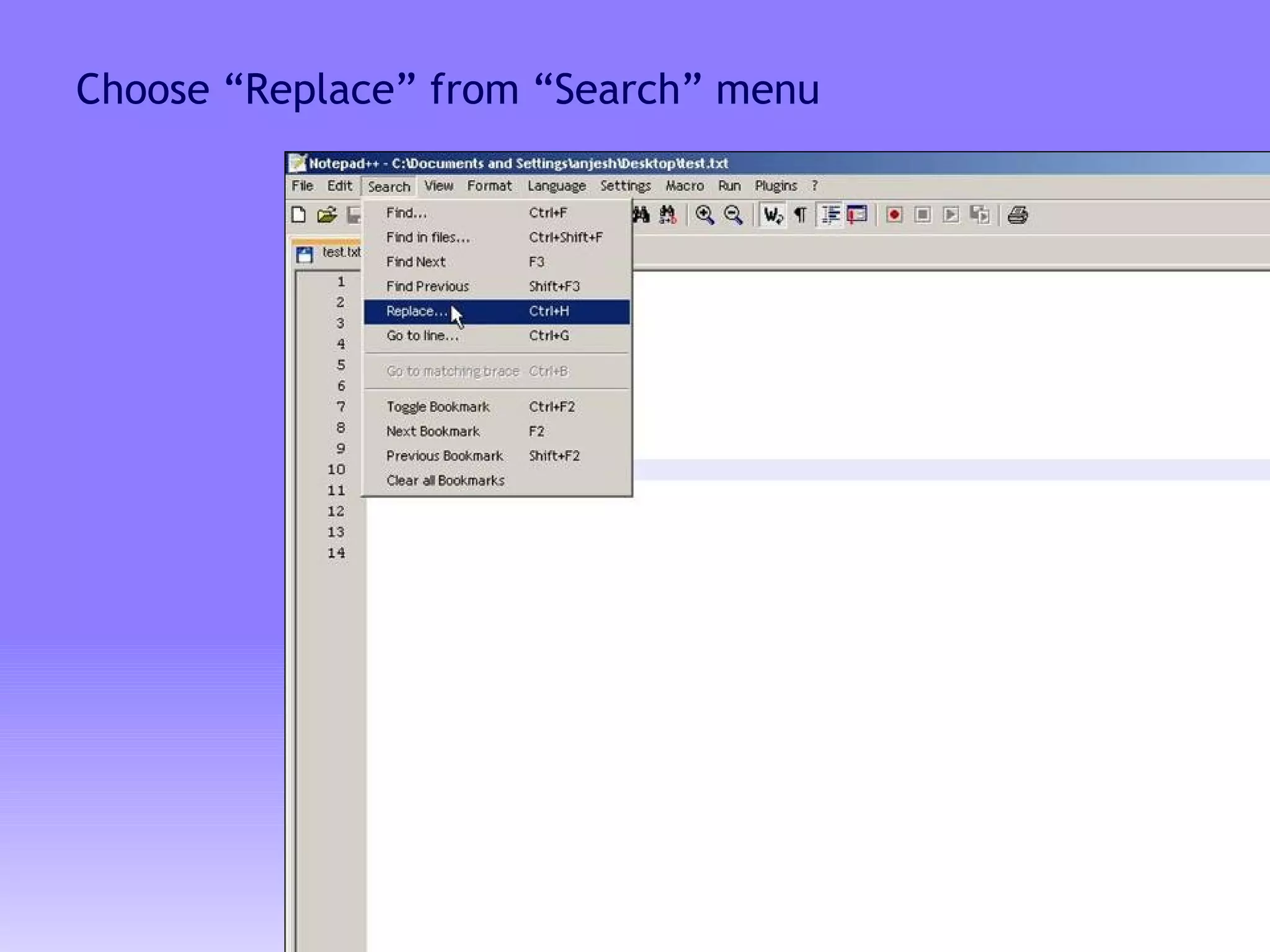Image resolution: width=1270 pixels, height=952 pixels.
Task: Choose Replace... from the Search menu
Action: coord(497,311)
